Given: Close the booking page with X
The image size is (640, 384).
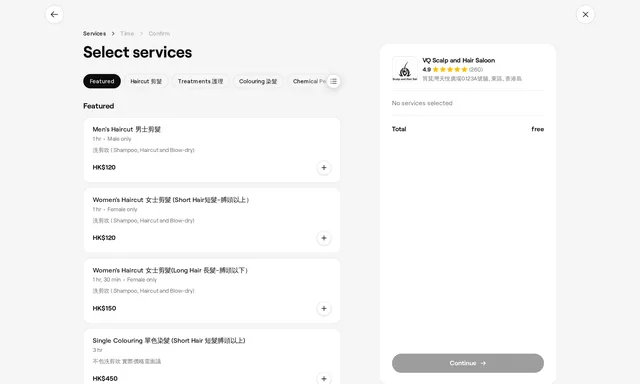Looking at the screenshot, I should tap(585, 14).
